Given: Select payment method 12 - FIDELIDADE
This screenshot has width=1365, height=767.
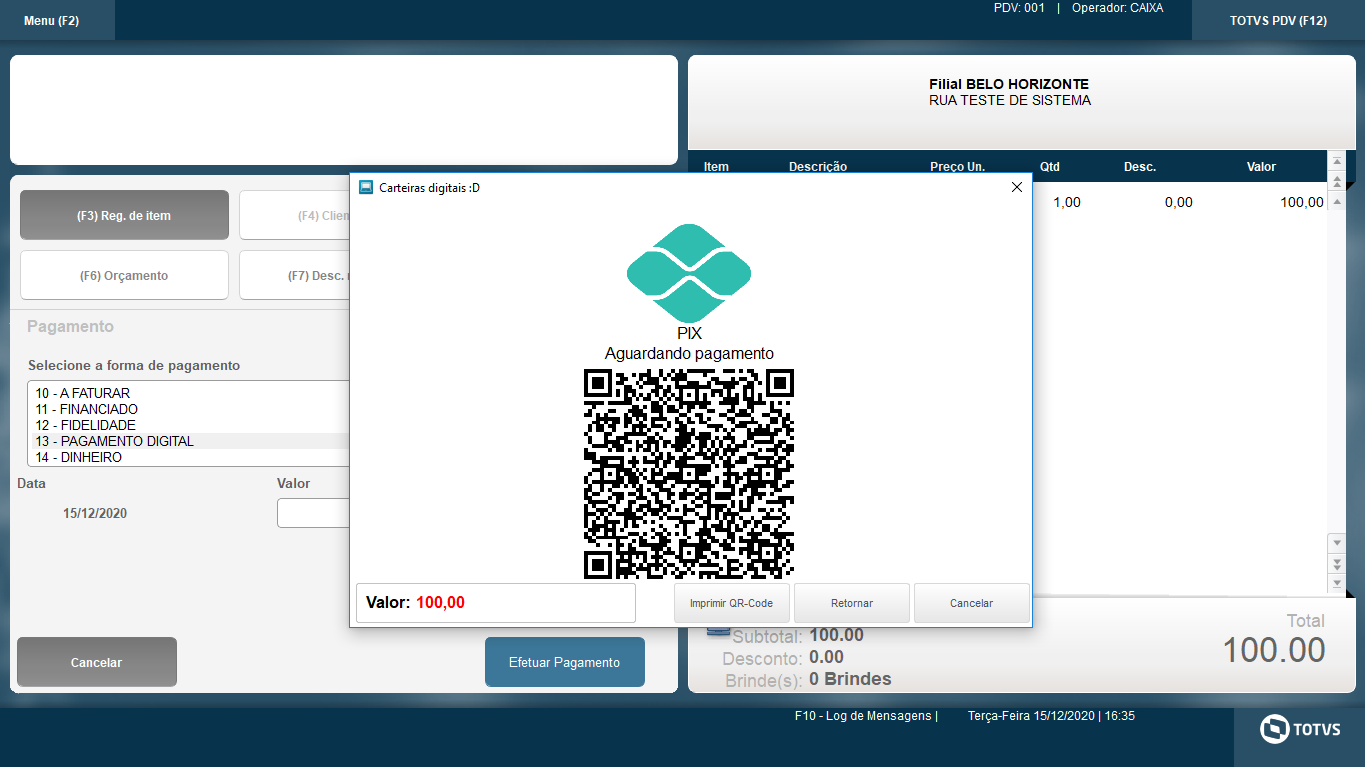Looking at the screenshot, I should coord(189,425).
